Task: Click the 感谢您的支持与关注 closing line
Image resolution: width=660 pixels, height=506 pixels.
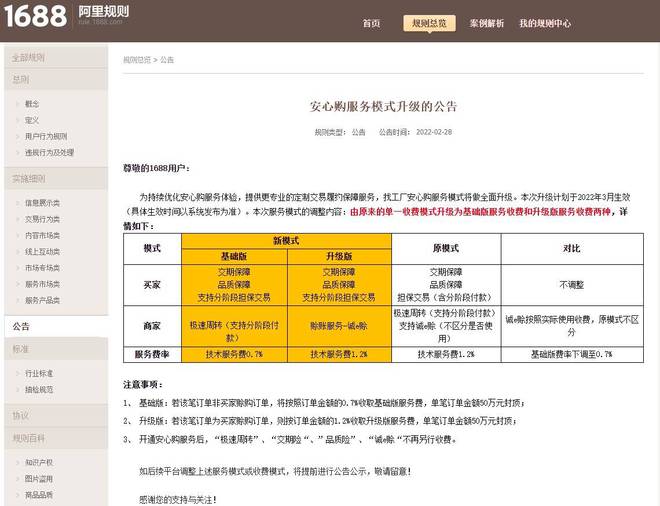Action: [x=178, y=500]
